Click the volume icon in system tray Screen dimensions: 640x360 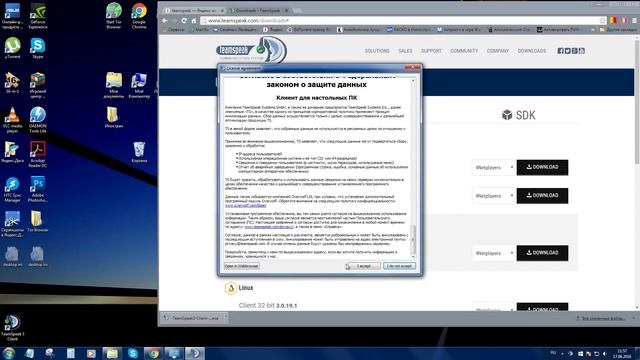coord(604,353)
